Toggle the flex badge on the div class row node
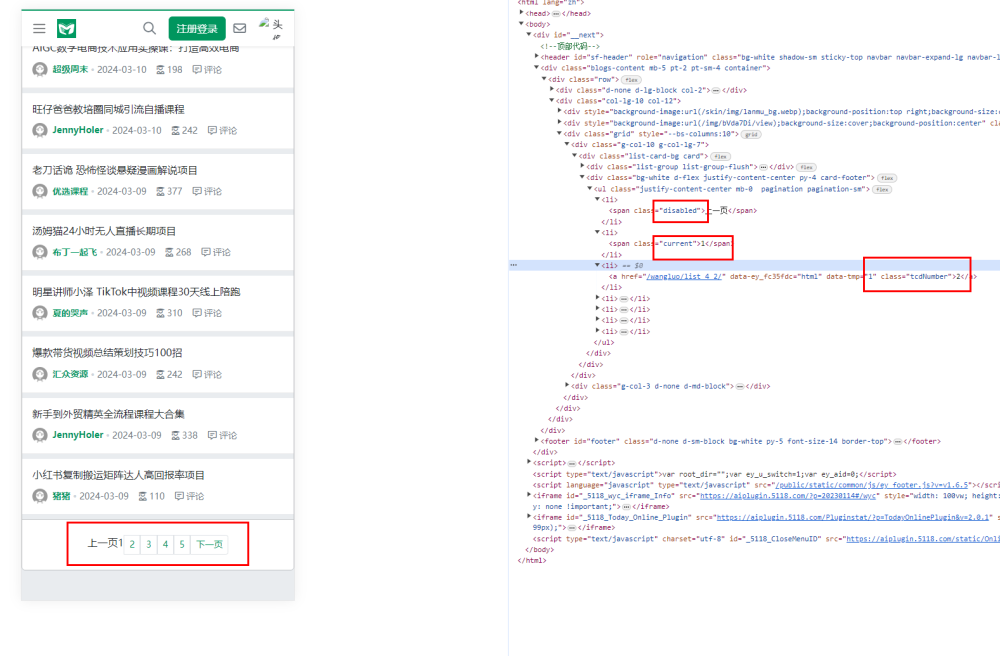This screenshot has height=656, width=1000. tap(631, 80)
